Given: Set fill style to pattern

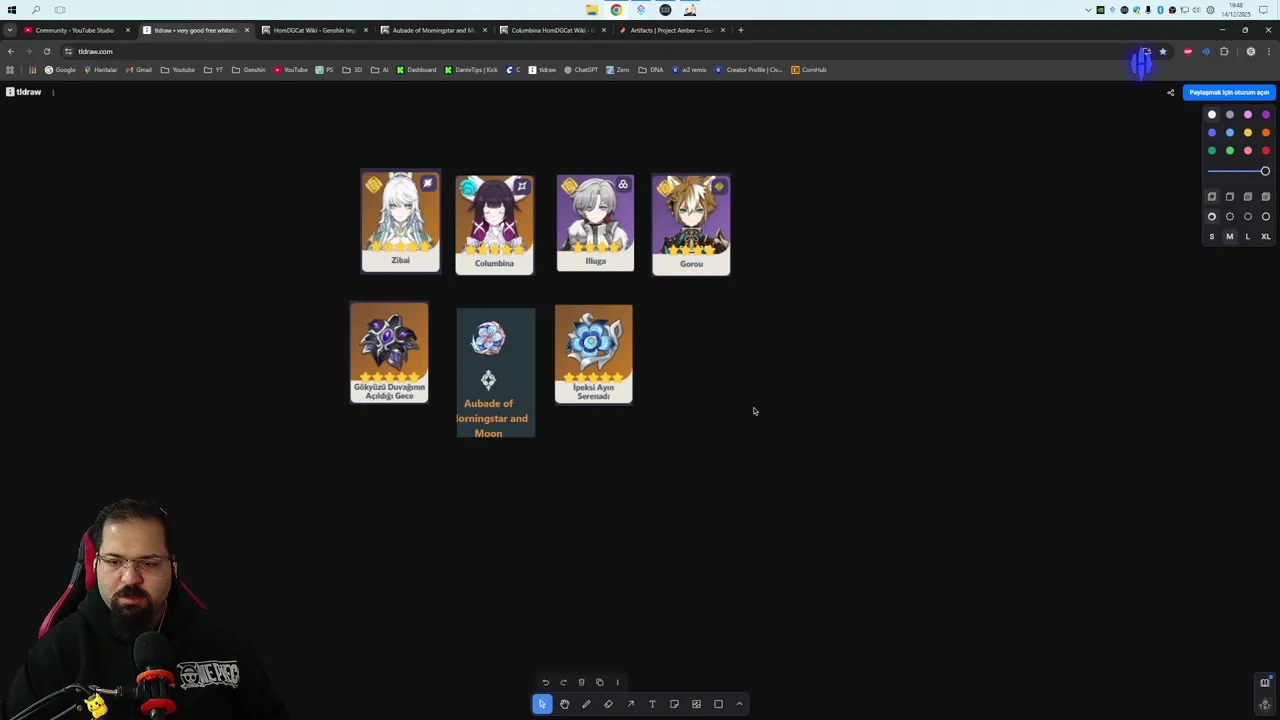Looking at the screenshot, I should [1266, 197].
